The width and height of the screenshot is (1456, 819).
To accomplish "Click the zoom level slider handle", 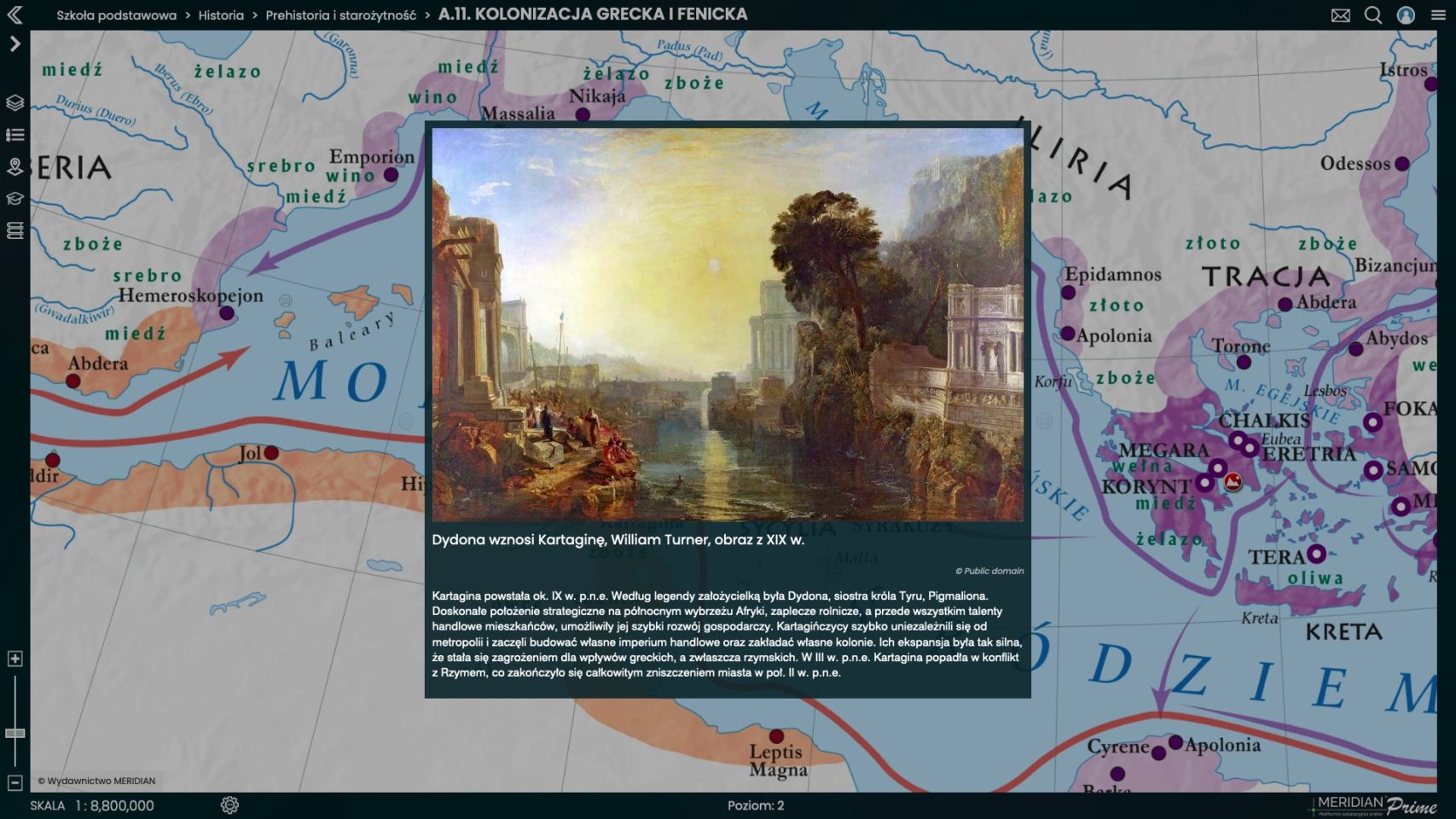I will pos(15,733).
